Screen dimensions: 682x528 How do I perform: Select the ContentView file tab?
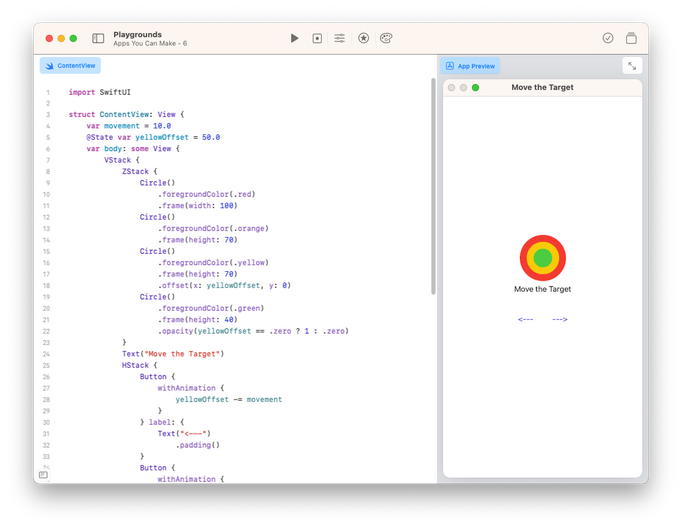click(x=70, y=65)
